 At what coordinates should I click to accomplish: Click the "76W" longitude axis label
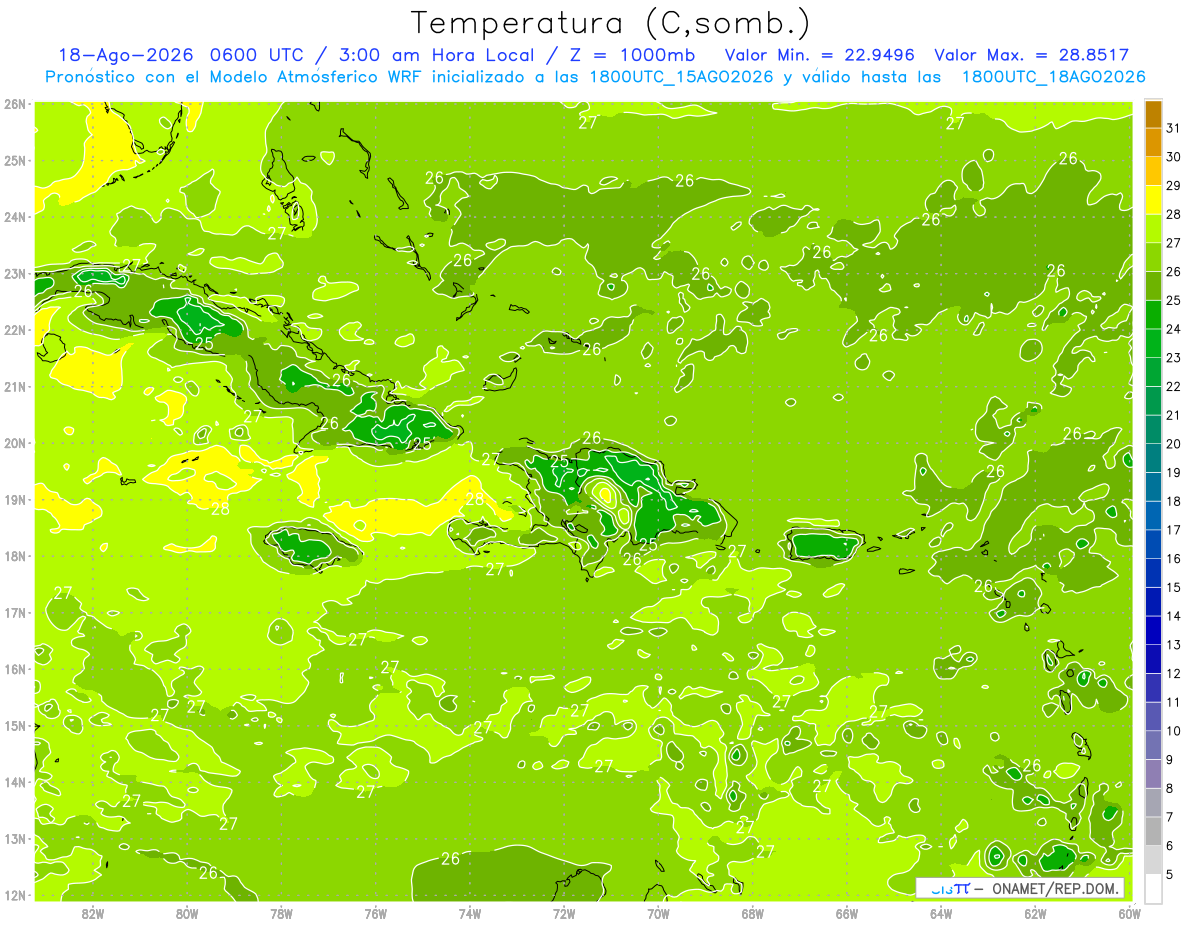click(376, 913)
